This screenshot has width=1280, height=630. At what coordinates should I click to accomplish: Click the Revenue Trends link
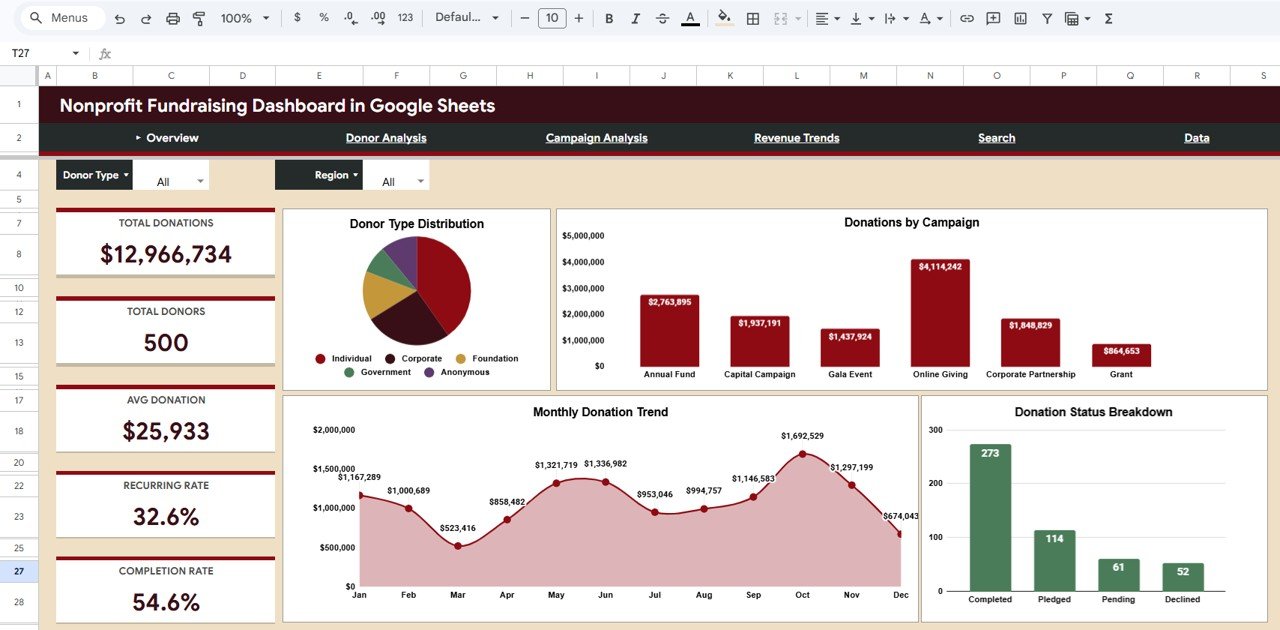pyautogui.click(x=796, y=137)
